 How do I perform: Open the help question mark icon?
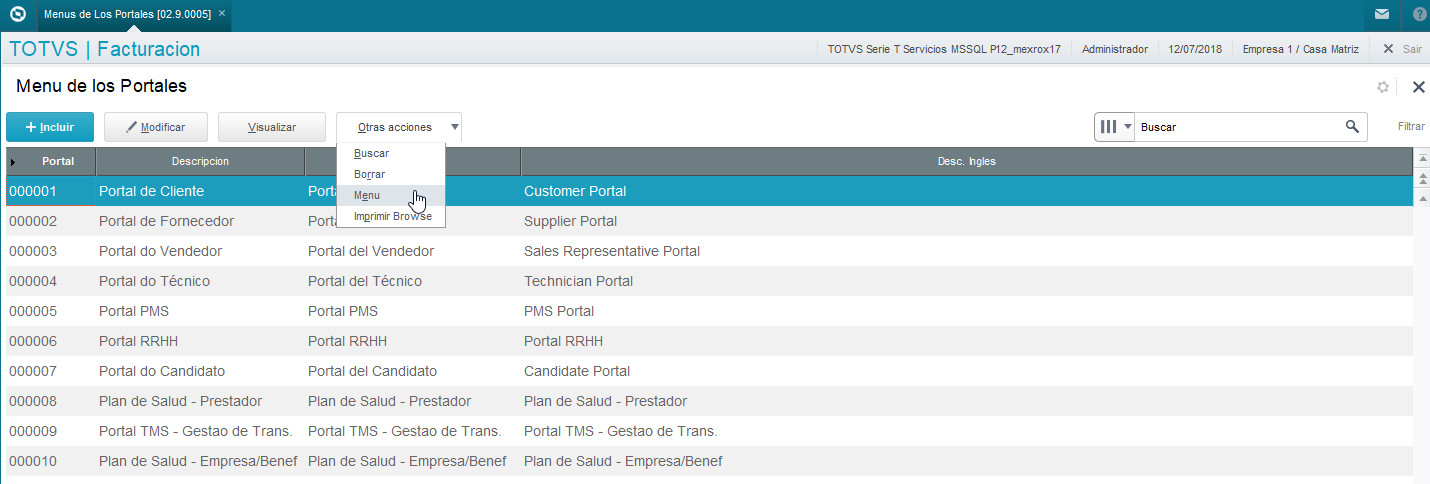[x=1420, y=15]
